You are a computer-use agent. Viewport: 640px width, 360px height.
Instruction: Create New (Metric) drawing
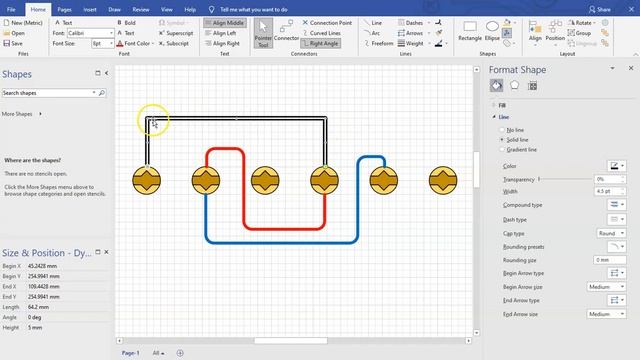click(x=23, y=23)
